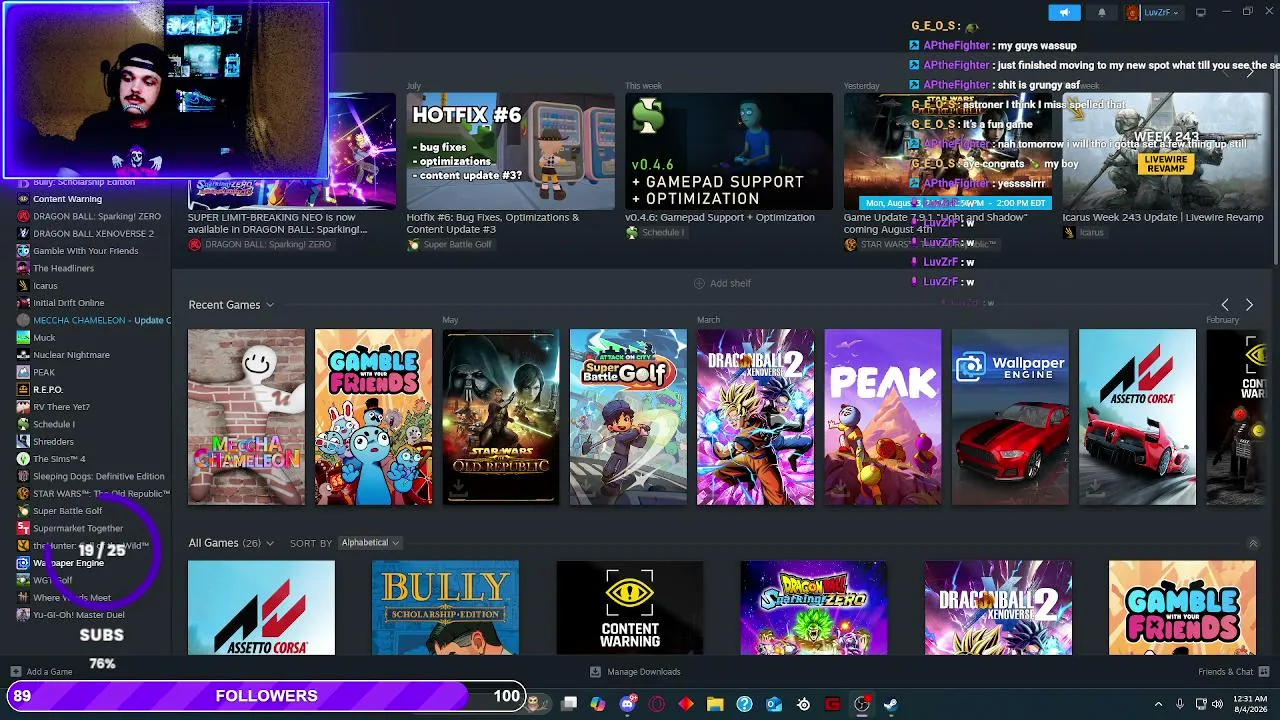Open Dragon Ball Sparking Zero cover in All Games
This screenshot has width=1280, height=720.
point(814,608)
